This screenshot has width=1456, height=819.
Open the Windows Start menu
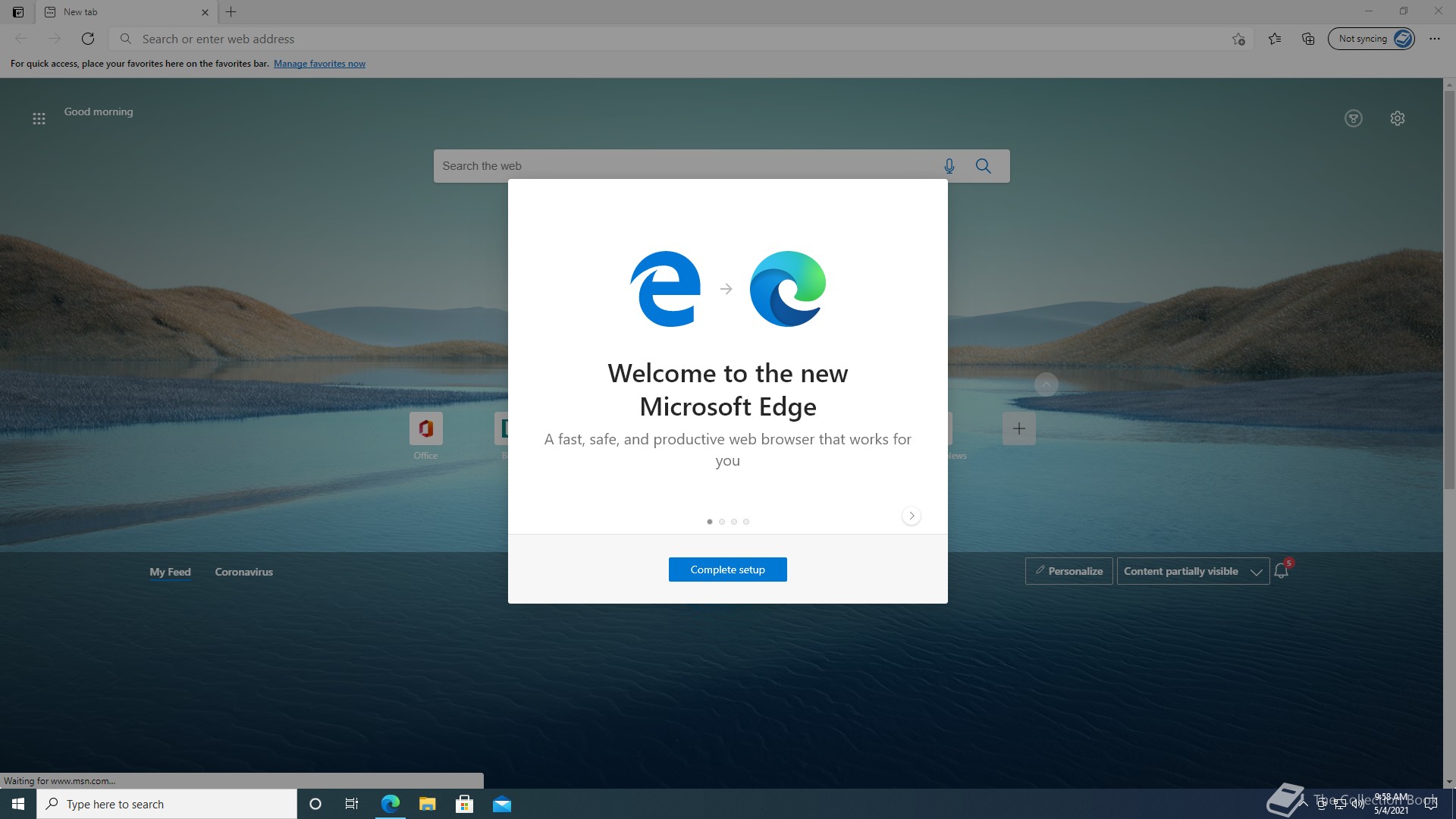coord(18,804)
